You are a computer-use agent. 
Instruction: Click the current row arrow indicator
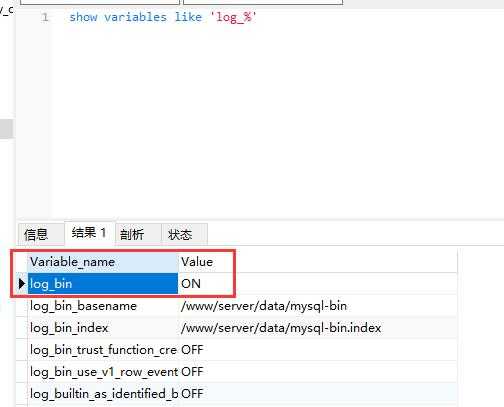pos(22,284)
